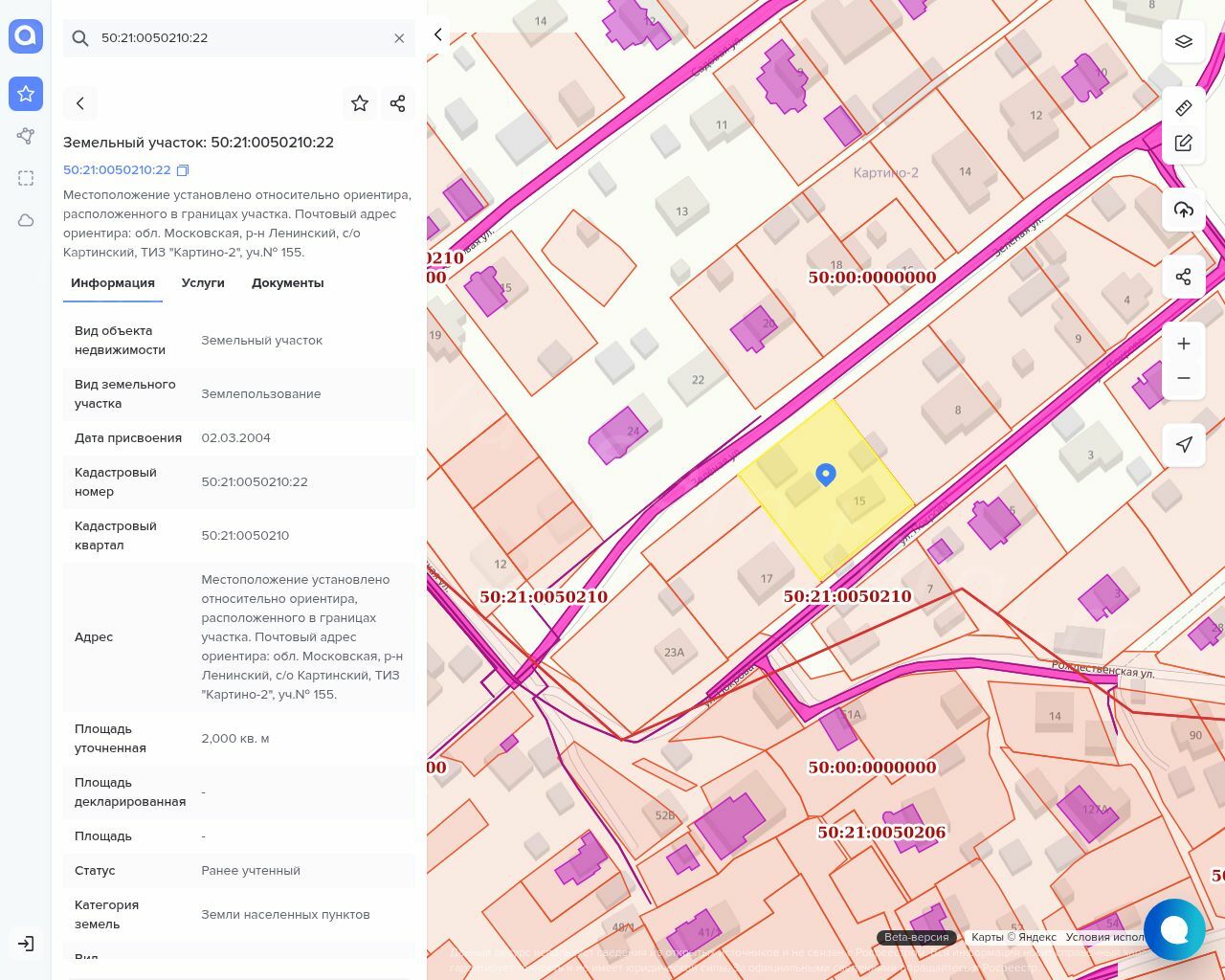Screen dimensions: 1225x980
Task: Open the Документы tab
Action: [x=287, y=283]
